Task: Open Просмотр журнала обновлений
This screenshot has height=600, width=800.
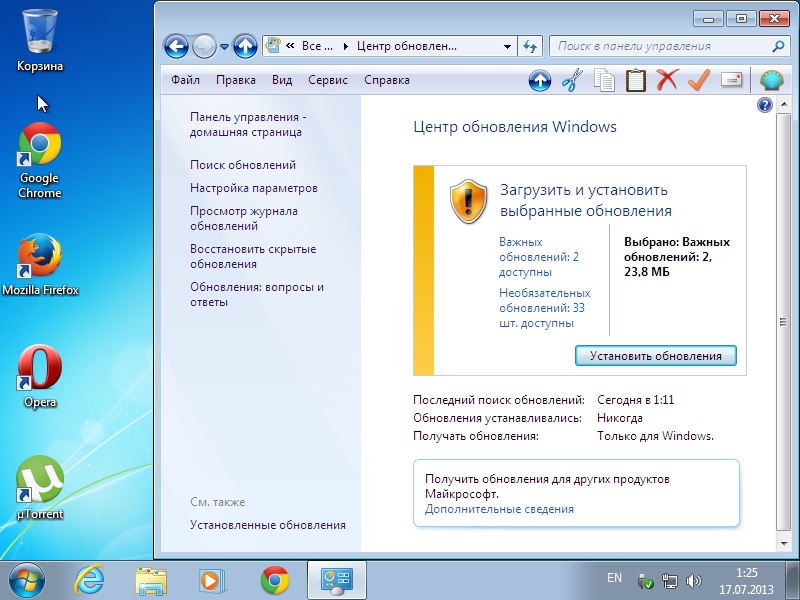Action: pyautogui.click(x=244, y=218)
